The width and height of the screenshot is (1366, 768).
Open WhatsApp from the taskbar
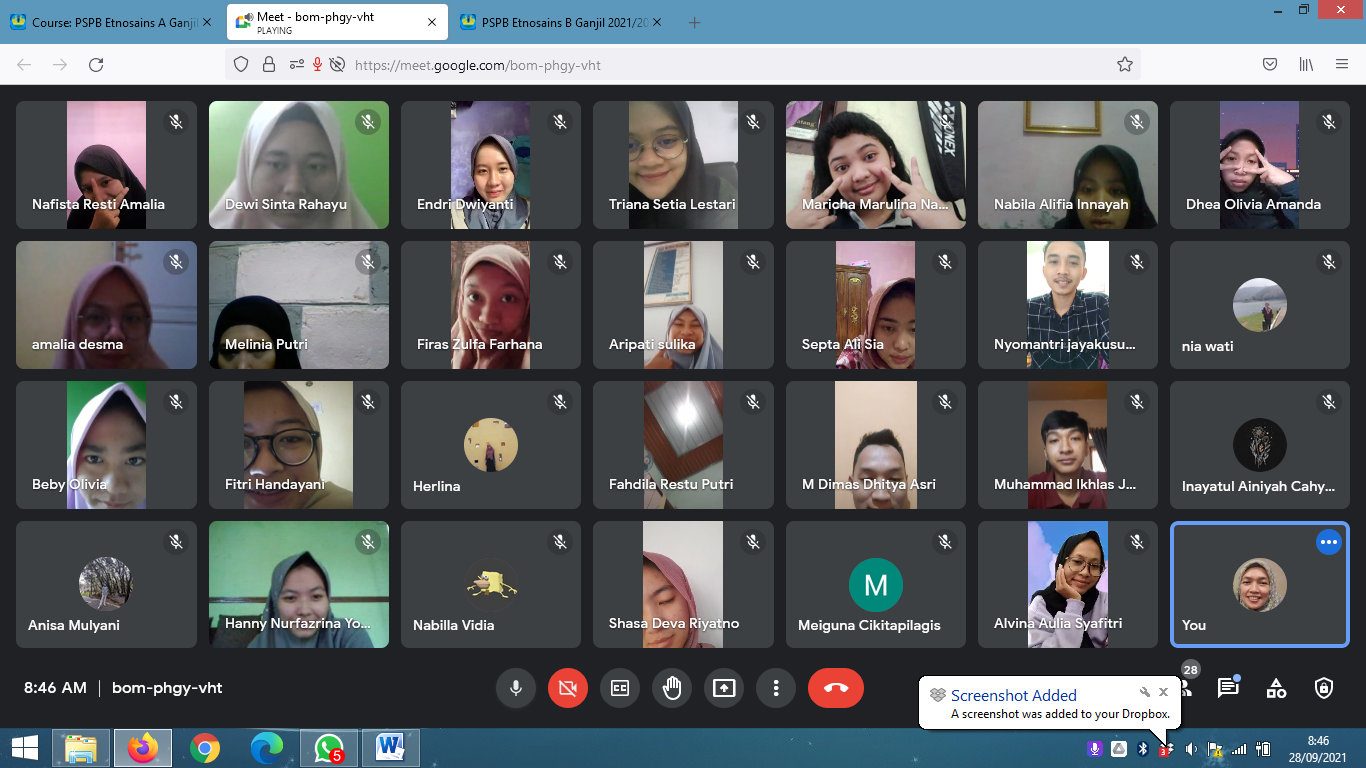328,747
